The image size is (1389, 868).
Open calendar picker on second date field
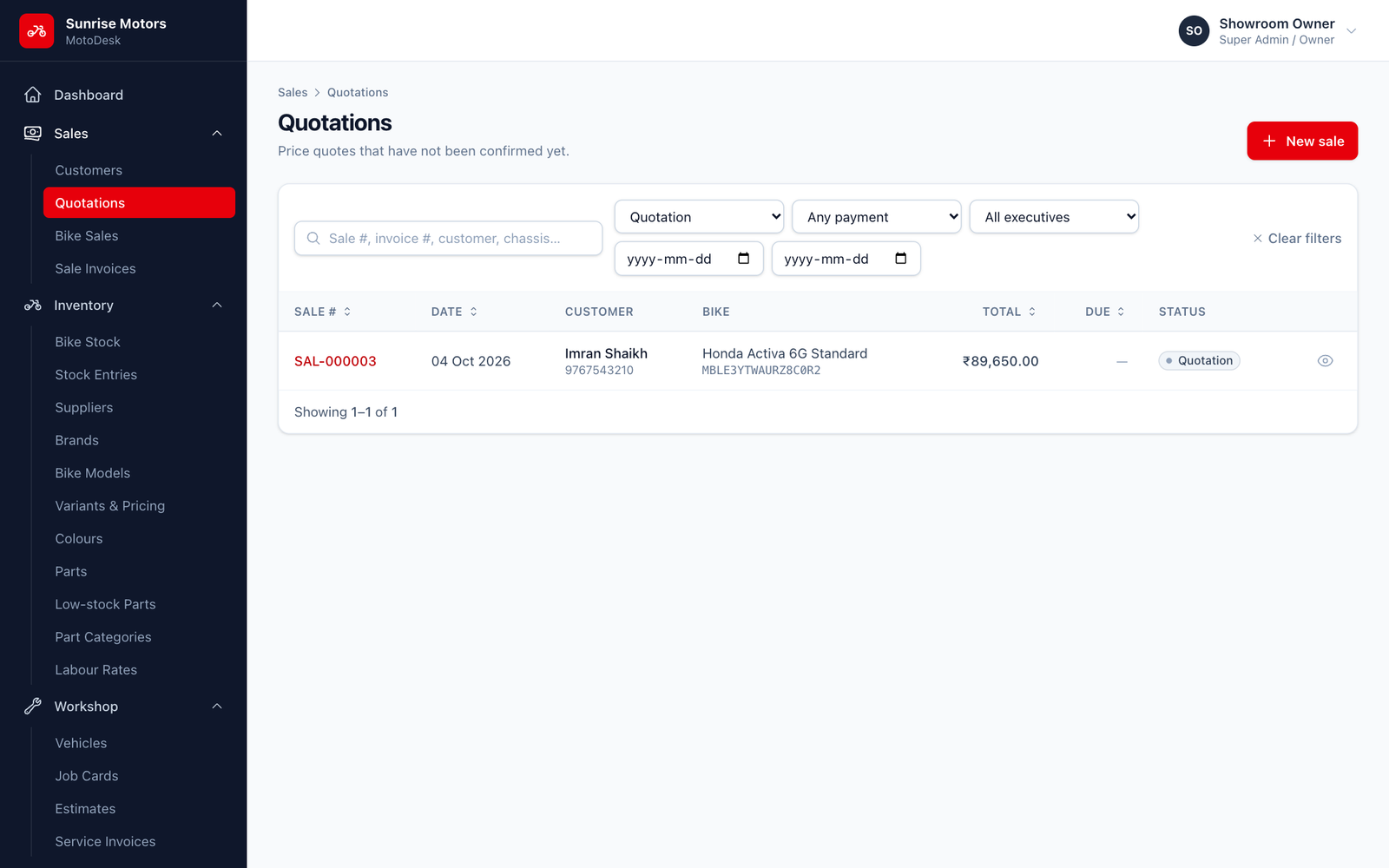[901, 259]
